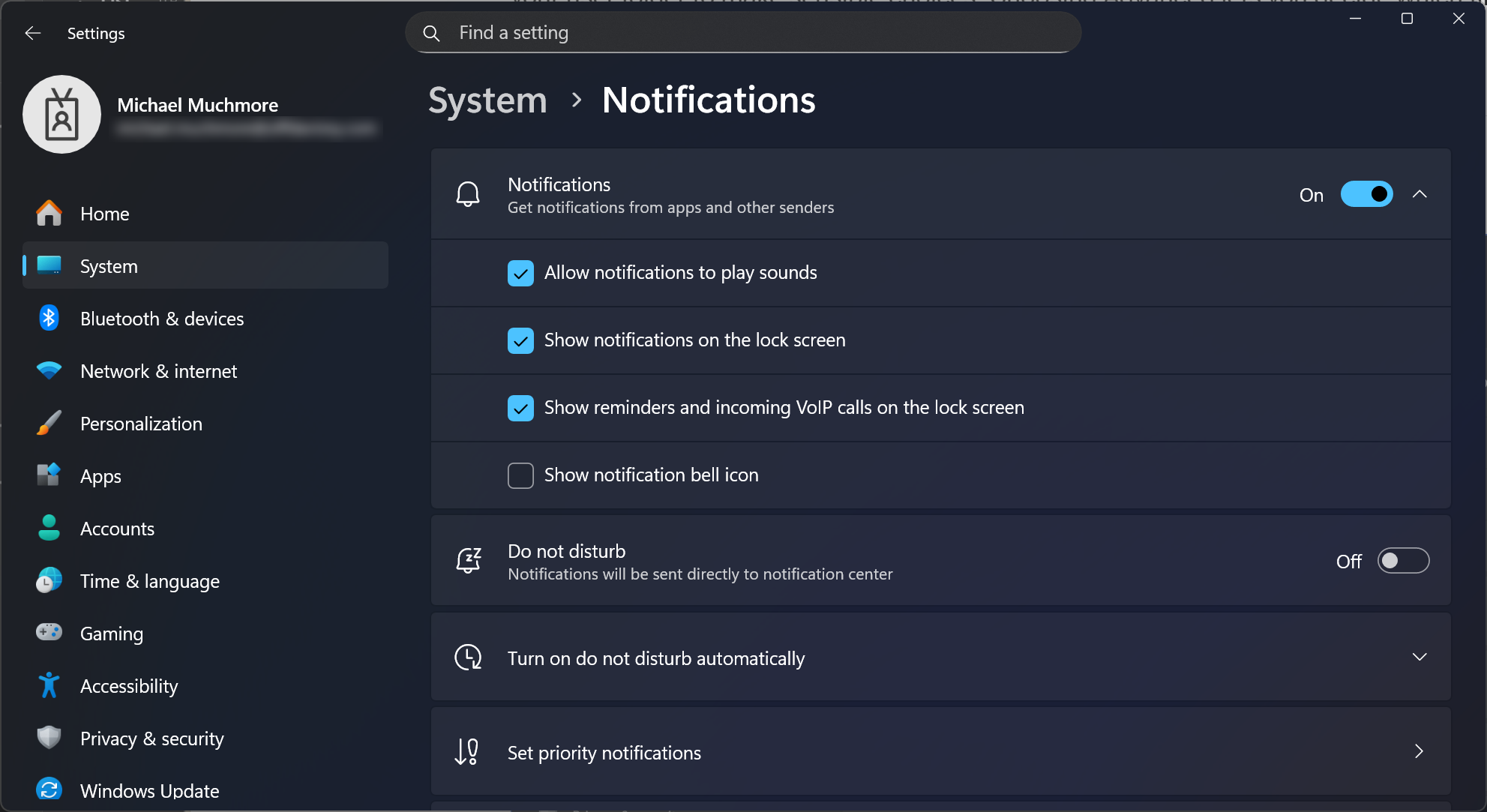Turn off the Notifications toggle
The image size is (1487, 812).
[1366, 193]
